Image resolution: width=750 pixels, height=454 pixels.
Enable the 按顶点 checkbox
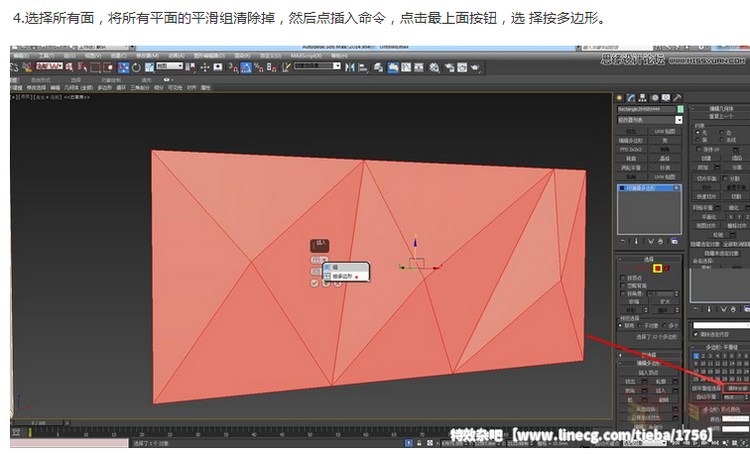[x=623, y=278]
